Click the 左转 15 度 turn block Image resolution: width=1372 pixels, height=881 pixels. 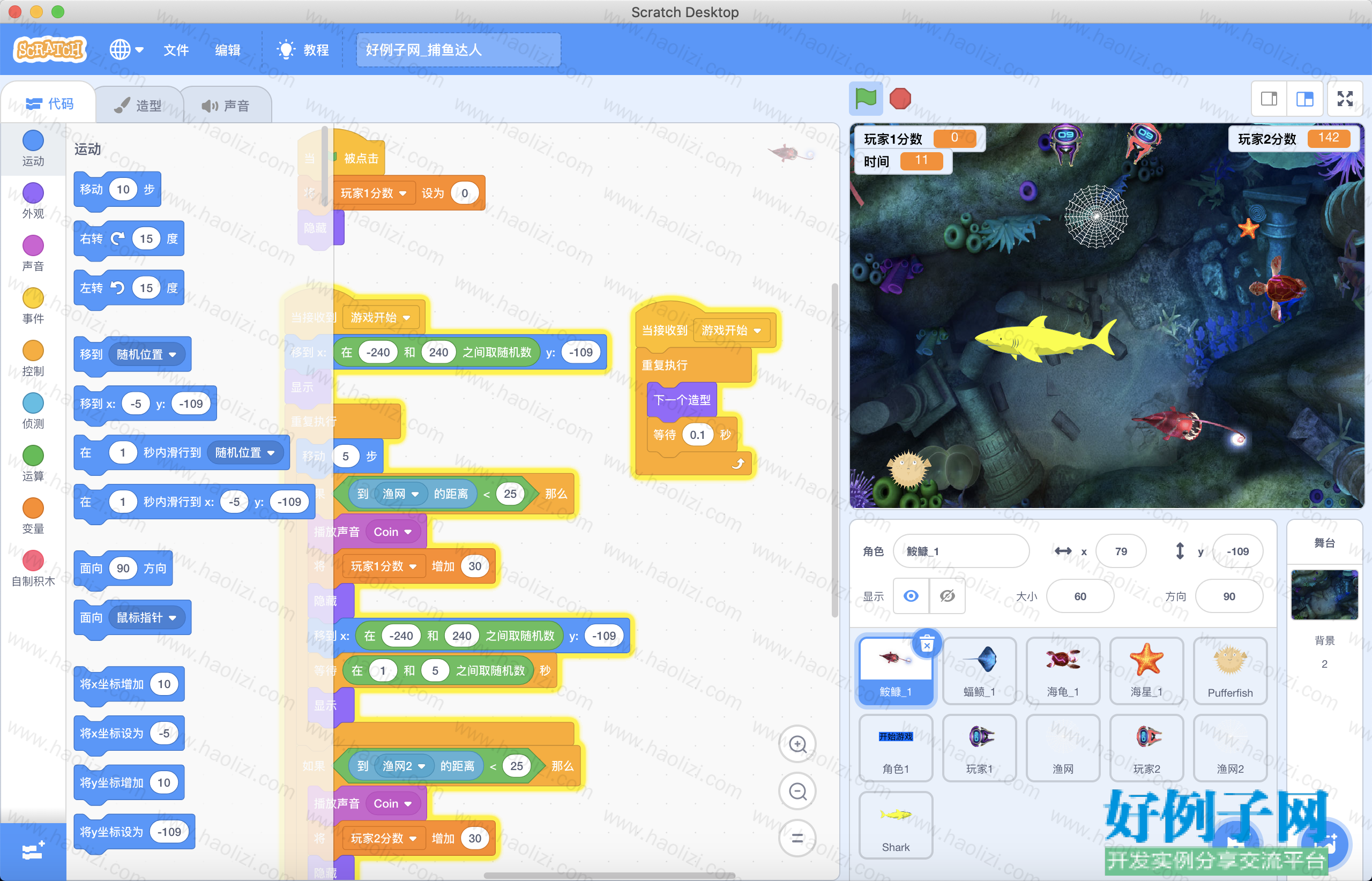click(x=129, y=288)
